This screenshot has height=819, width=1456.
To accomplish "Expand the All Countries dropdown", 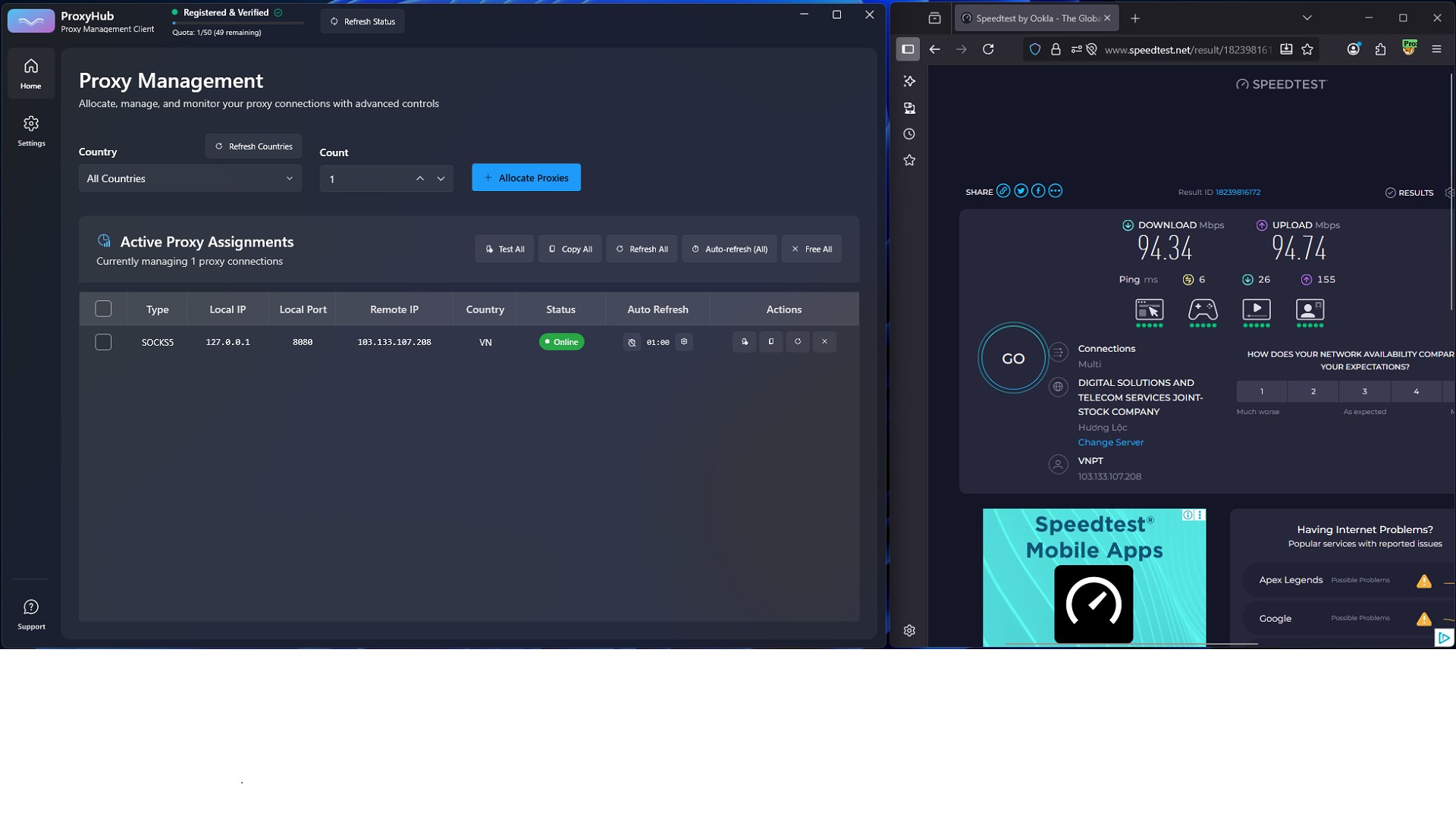I will pos(190,178).
